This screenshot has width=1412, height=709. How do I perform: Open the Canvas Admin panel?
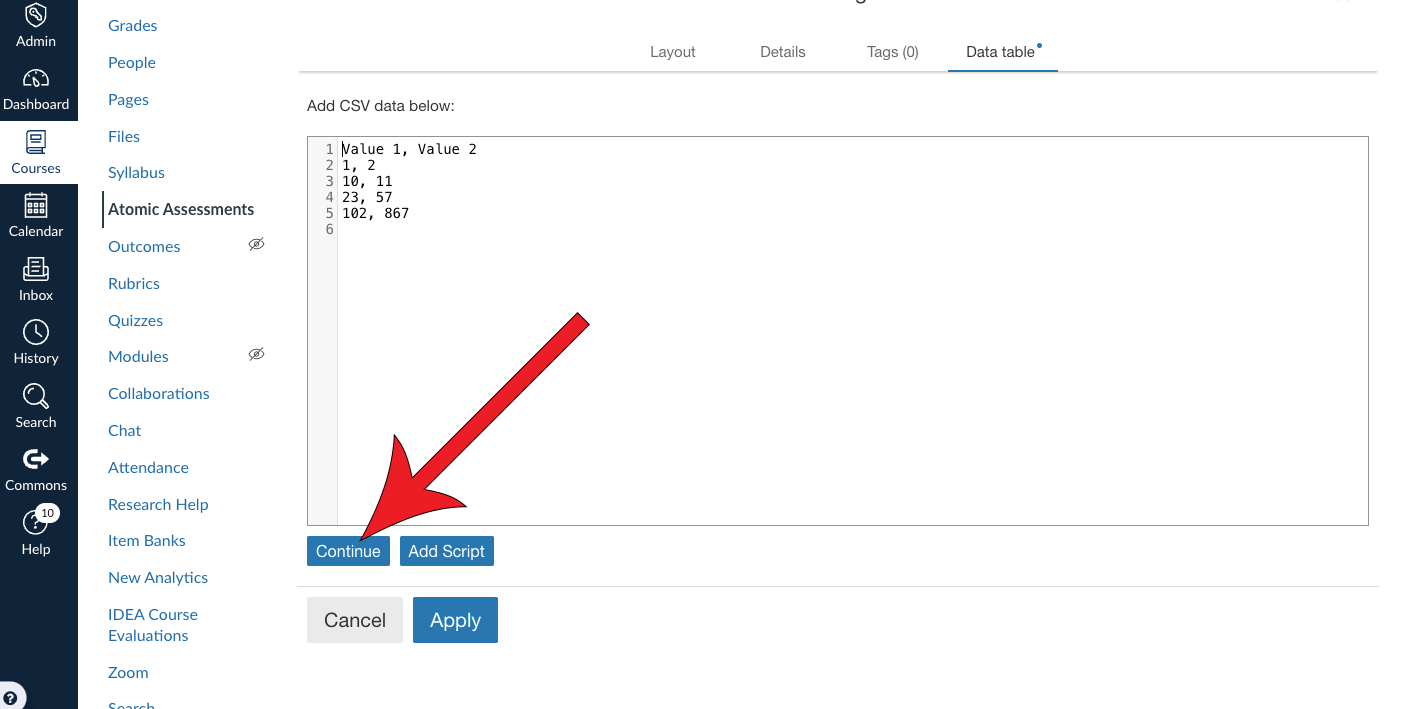(x=36, y=27)
